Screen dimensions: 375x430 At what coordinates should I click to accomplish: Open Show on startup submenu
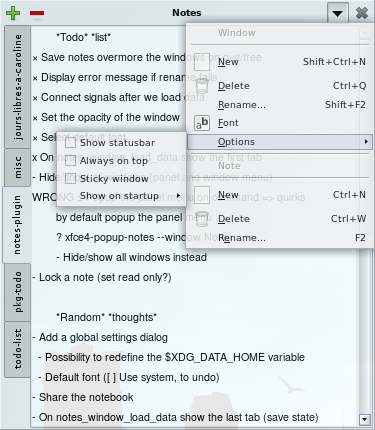[122, 196]
